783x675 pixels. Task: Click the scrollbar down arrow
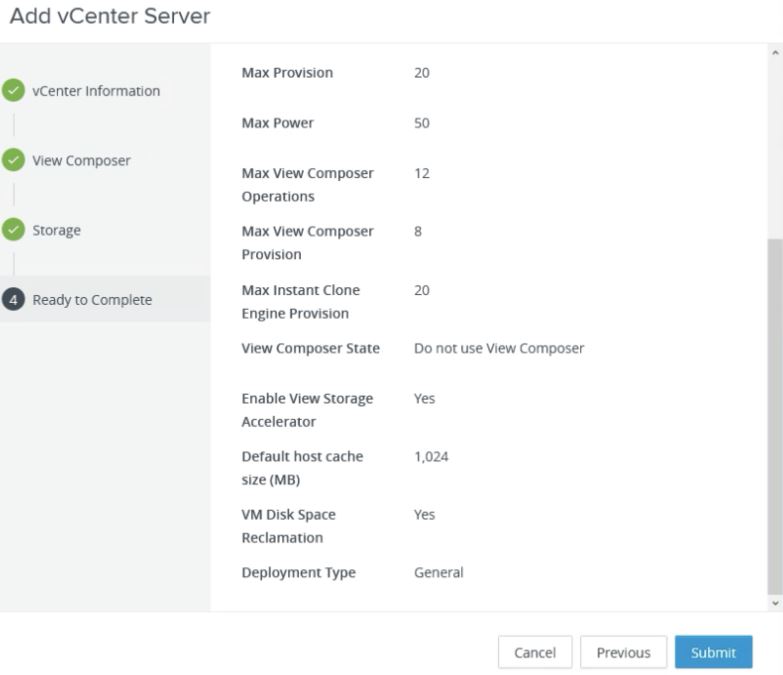[776, 603]
